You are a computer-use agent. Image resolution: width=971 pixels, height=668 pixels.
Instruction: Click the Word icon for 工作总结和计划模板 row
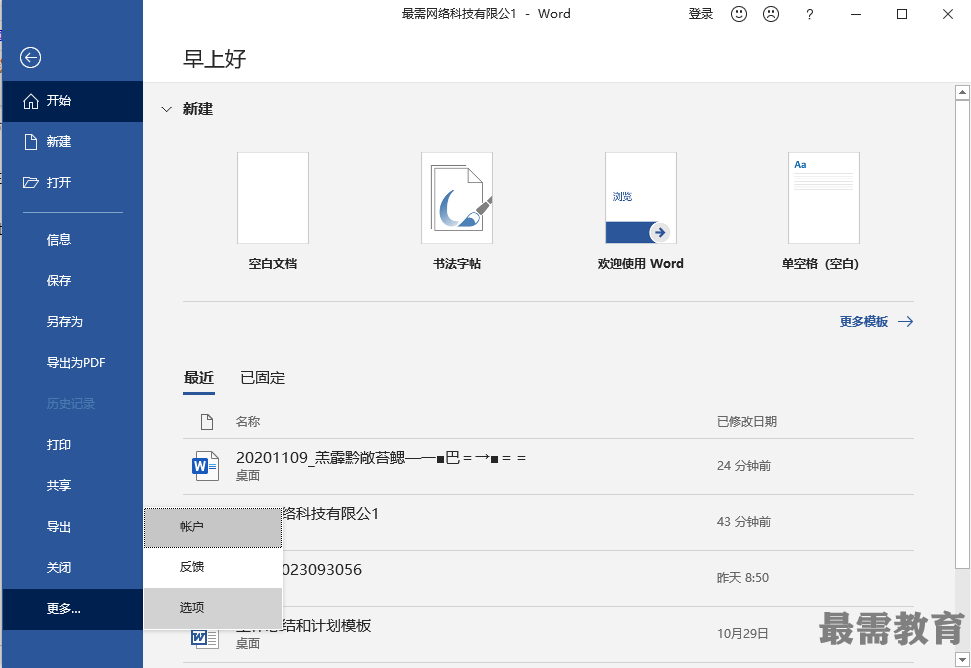205,638
